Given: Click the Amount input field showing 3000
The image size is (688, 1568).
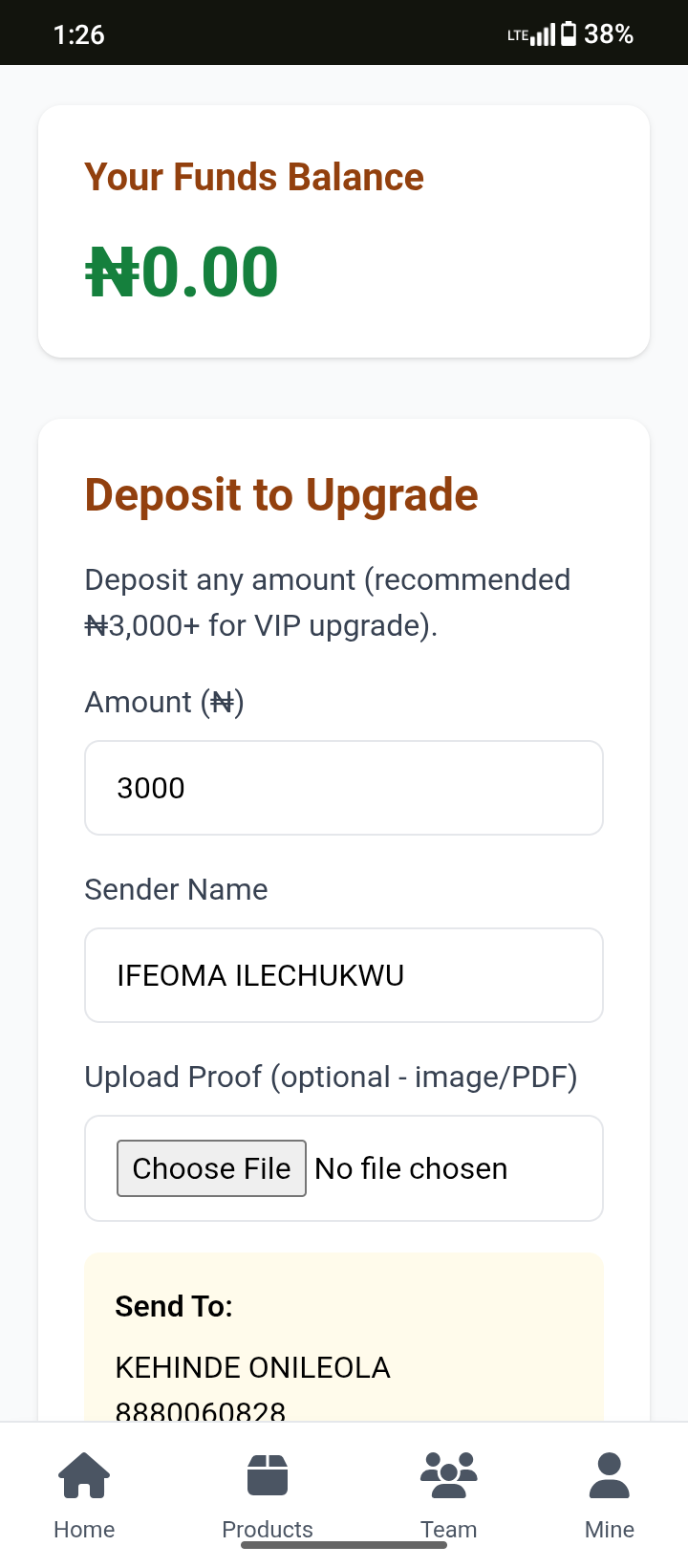Looking at the screenshot, I should click(344, 788).
